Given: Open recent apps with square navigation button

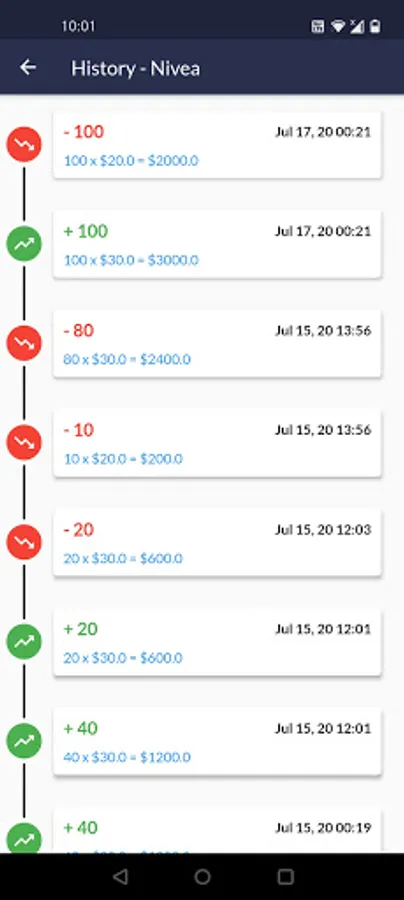Looking at the screenshot, I should pyautogui.click(x=285, y=876).
